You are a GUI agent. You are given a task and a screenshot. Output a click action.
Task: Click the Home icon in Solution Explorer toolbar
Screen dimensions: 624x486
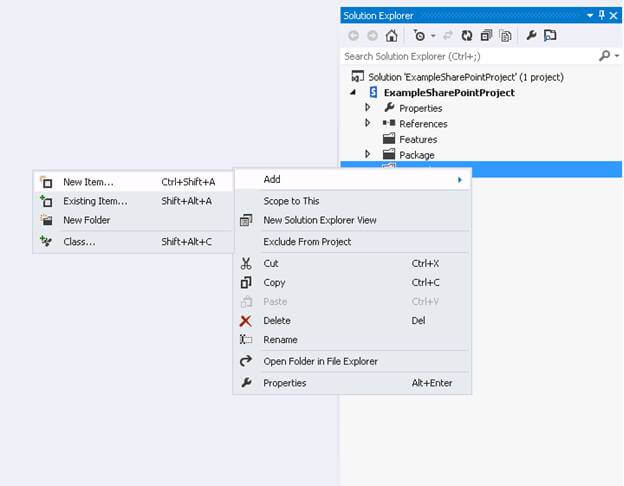click(392, 36)
